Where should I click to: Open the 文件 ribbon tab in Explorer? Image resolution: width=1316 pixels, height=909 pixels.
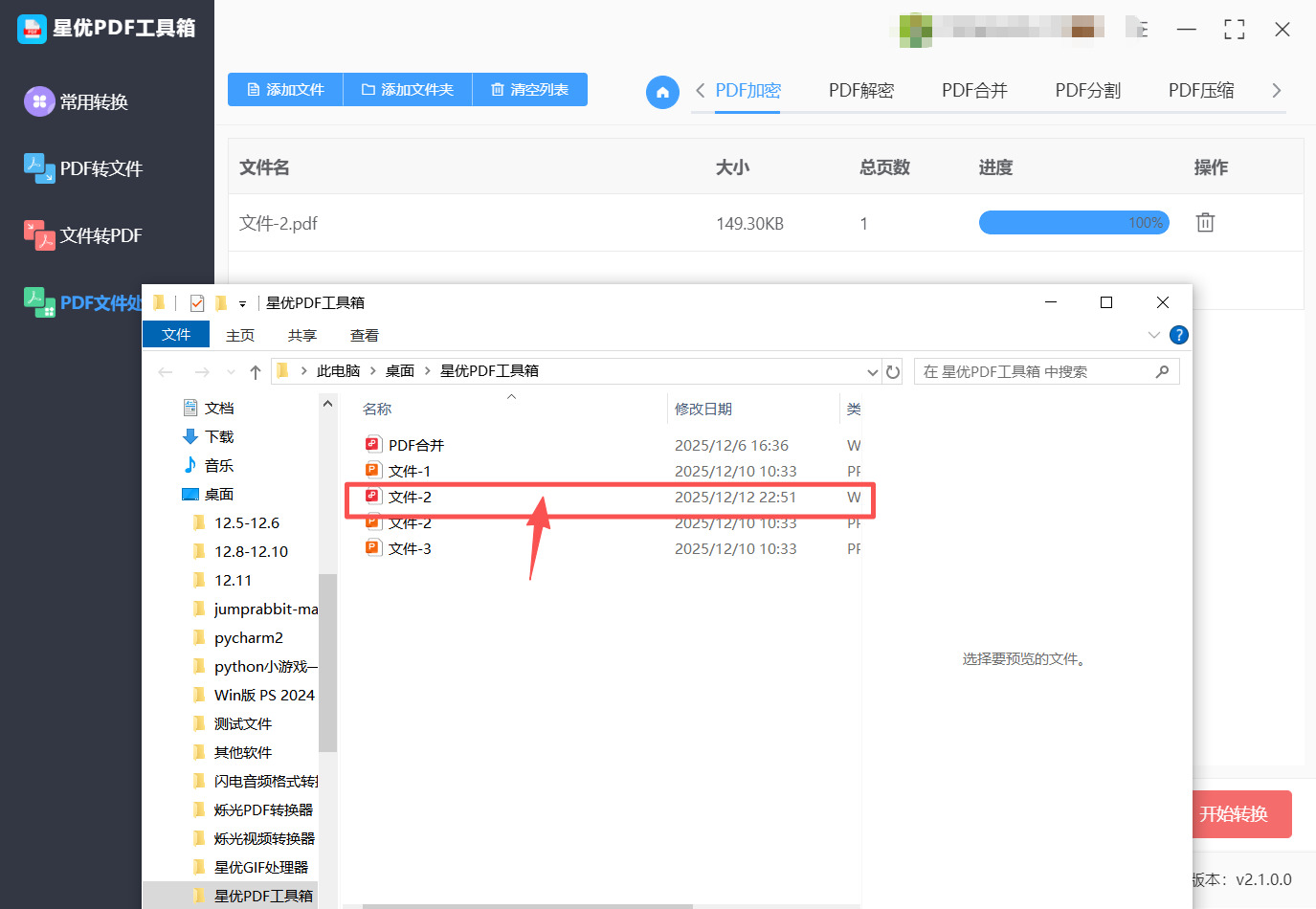tap(176, 335)
